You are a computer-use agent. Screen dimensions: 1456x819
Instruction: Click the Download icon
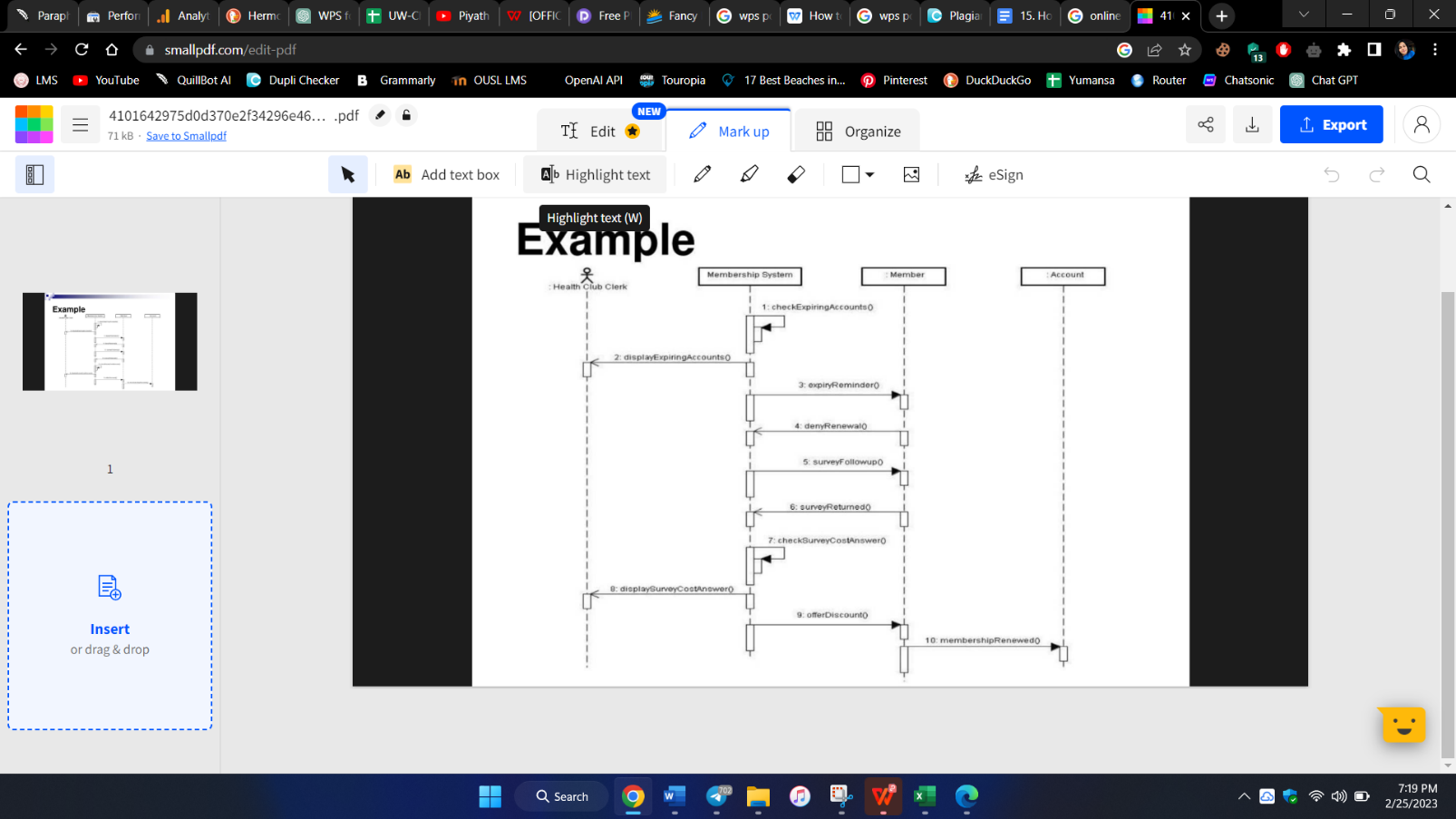(1252, 124)
